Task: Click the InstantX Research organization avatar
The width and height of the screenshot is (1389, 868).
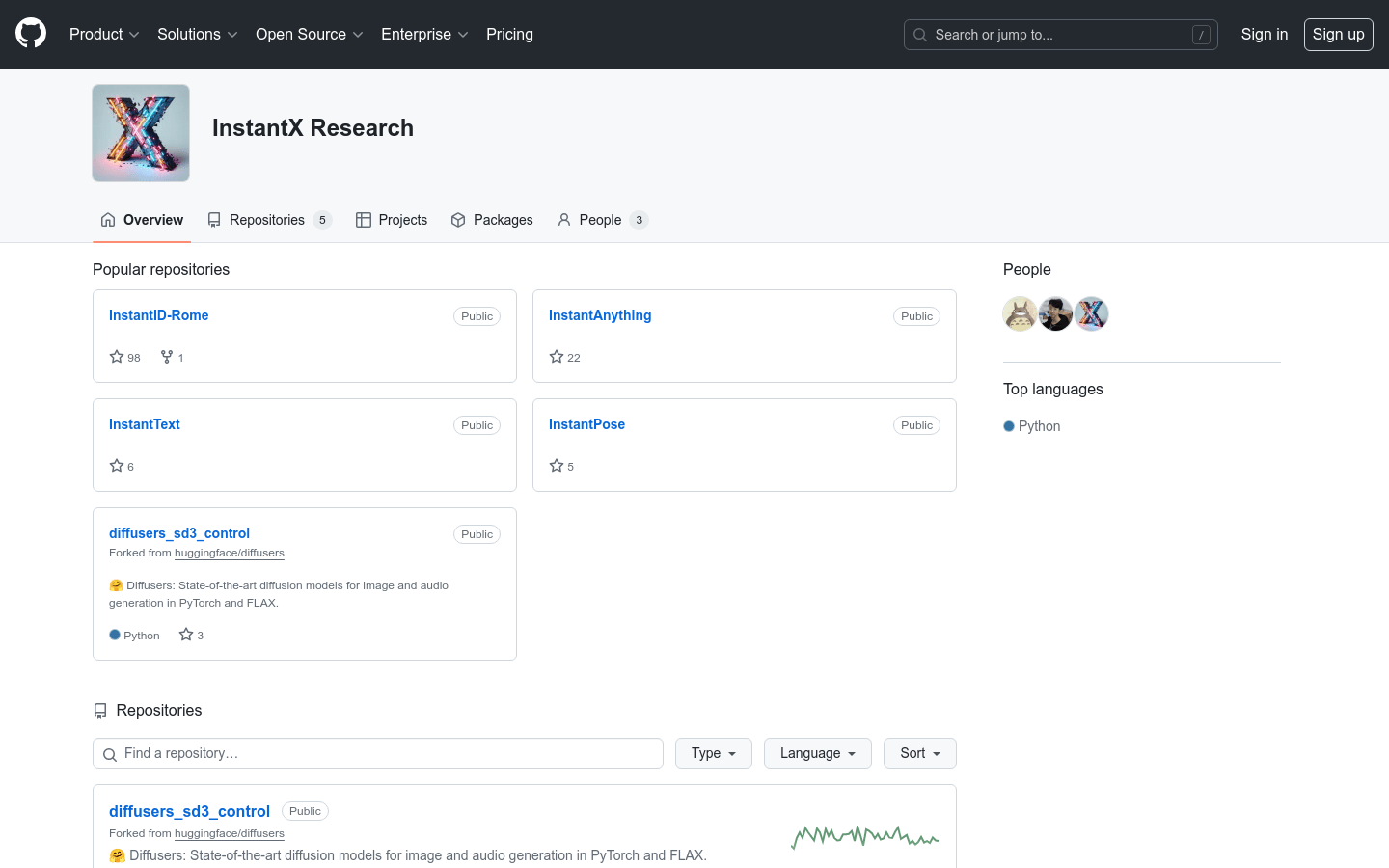Action: pyautogui.click(x=141, y=133)
